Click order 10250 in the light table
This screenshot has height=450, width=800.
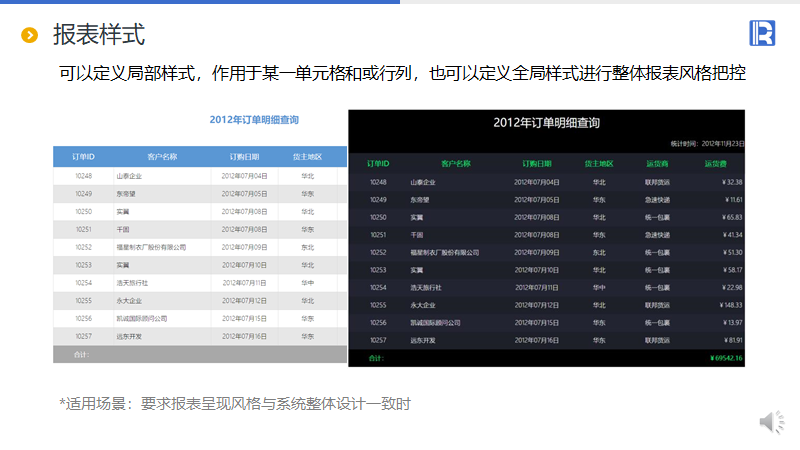(x=84, y=212)
